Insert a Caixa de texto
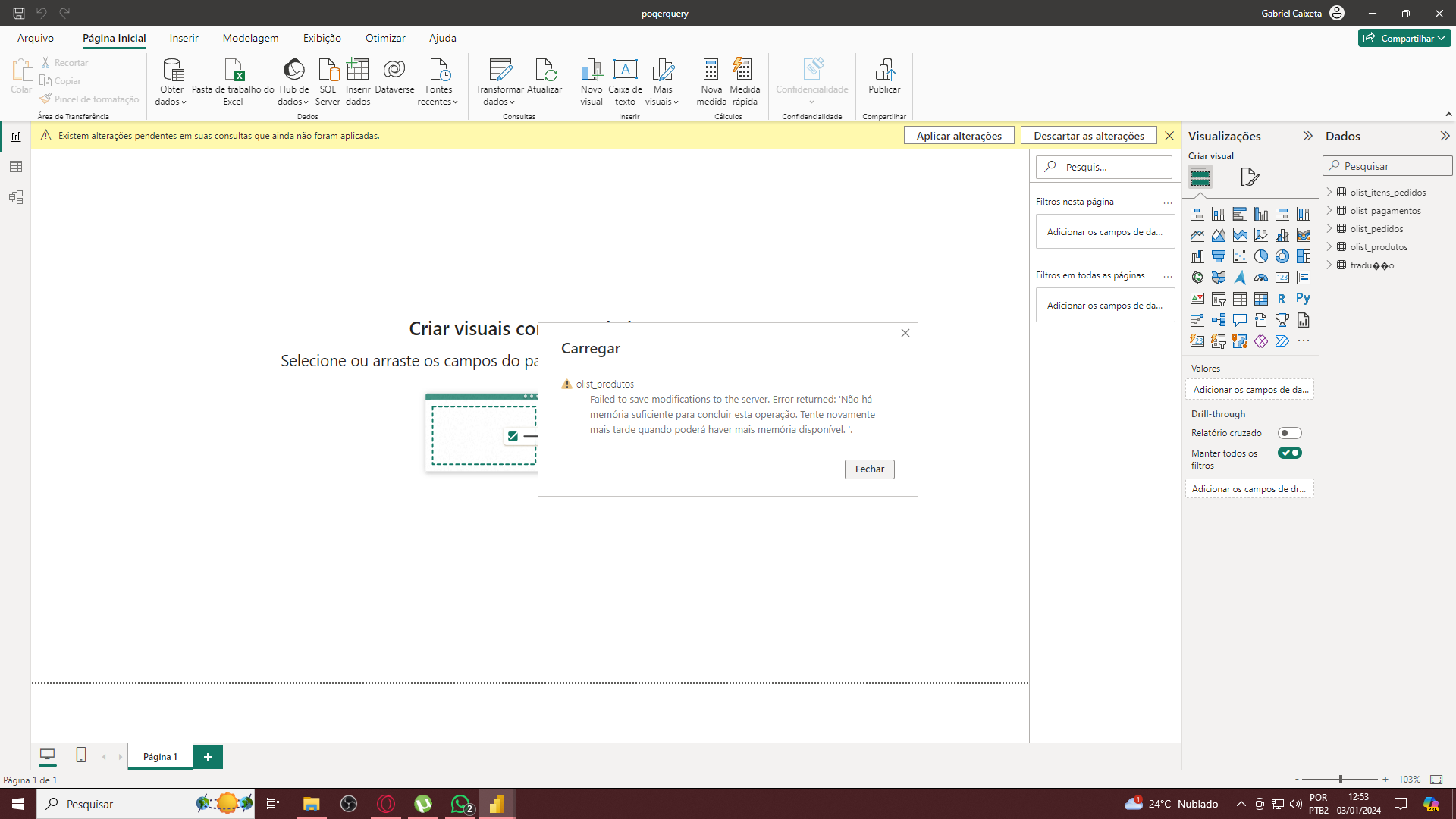 click(x=625, y=81)
